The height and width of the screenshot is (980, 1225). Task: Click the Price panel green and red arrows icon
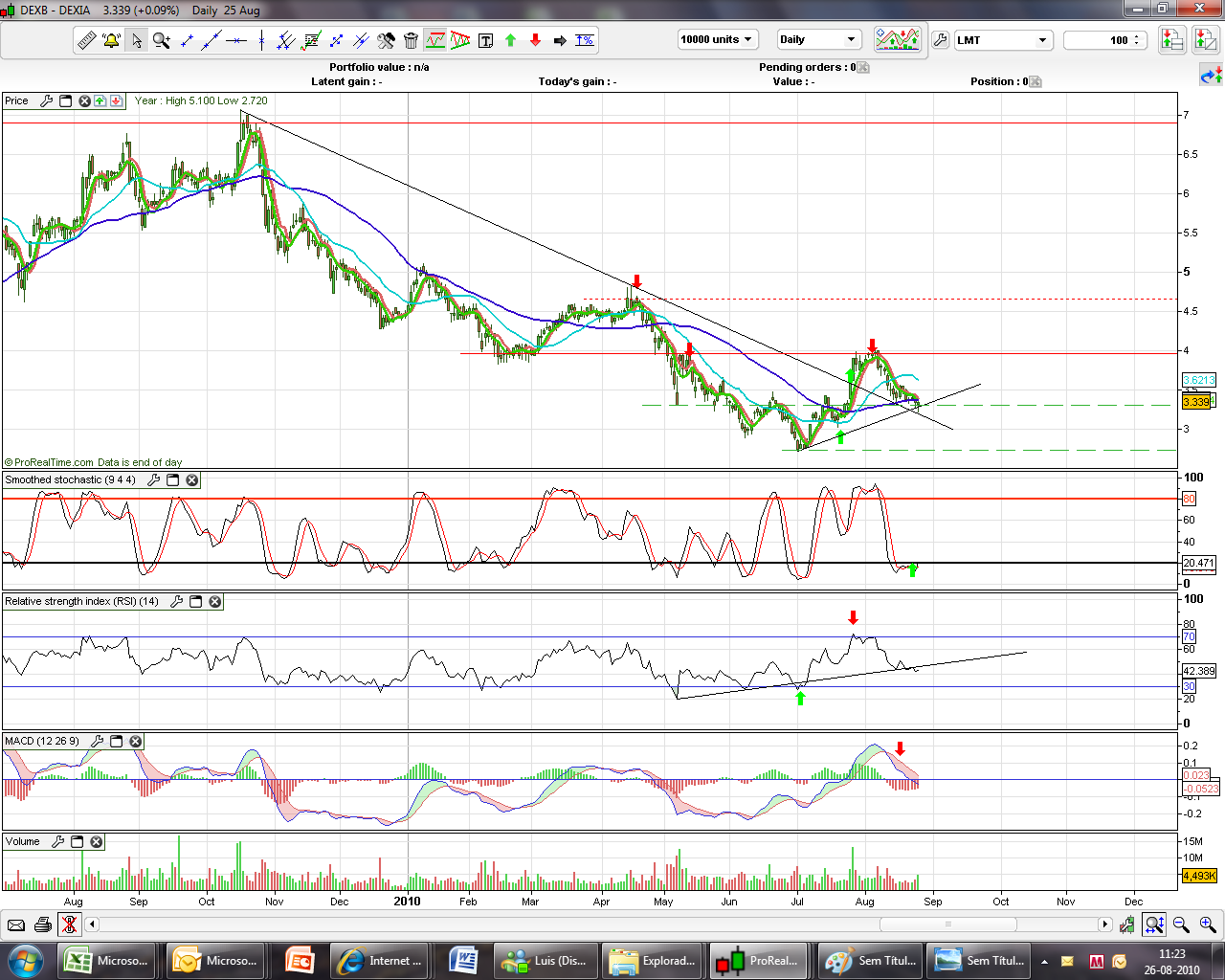point(108,100)
